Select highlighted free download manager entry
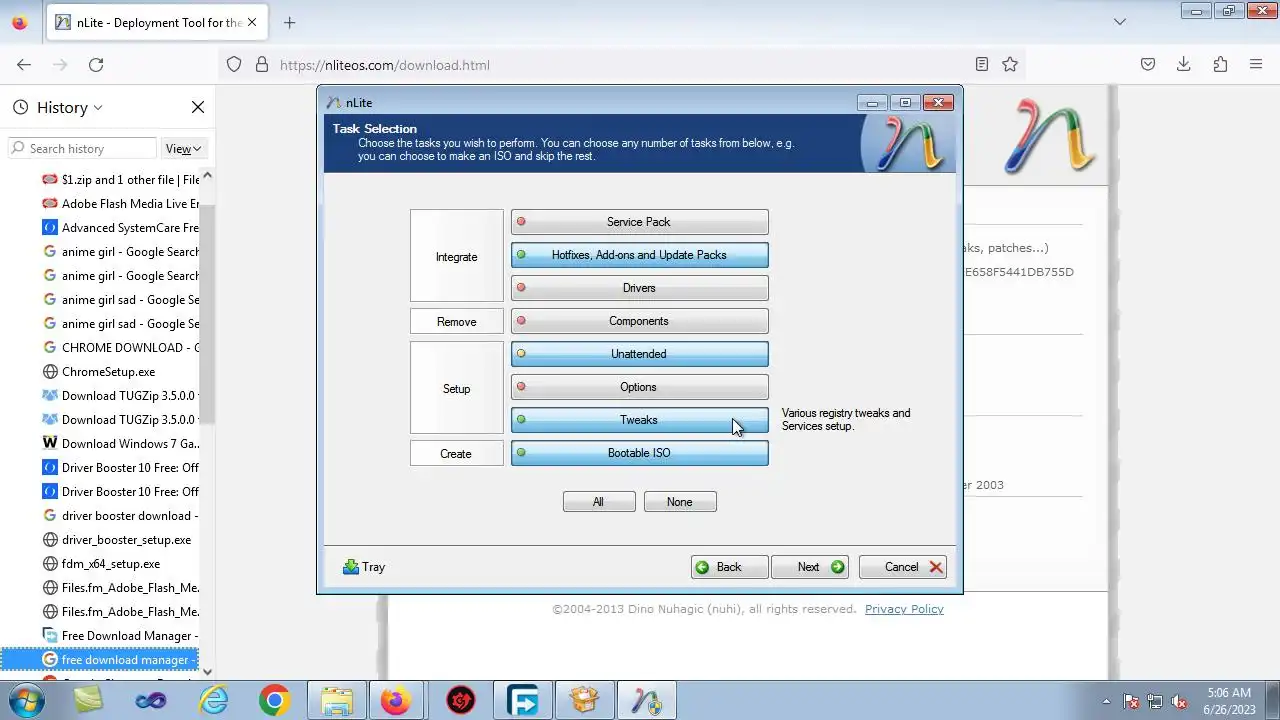The height and width of the screenshot is (720, 1280). click(100, 660)
